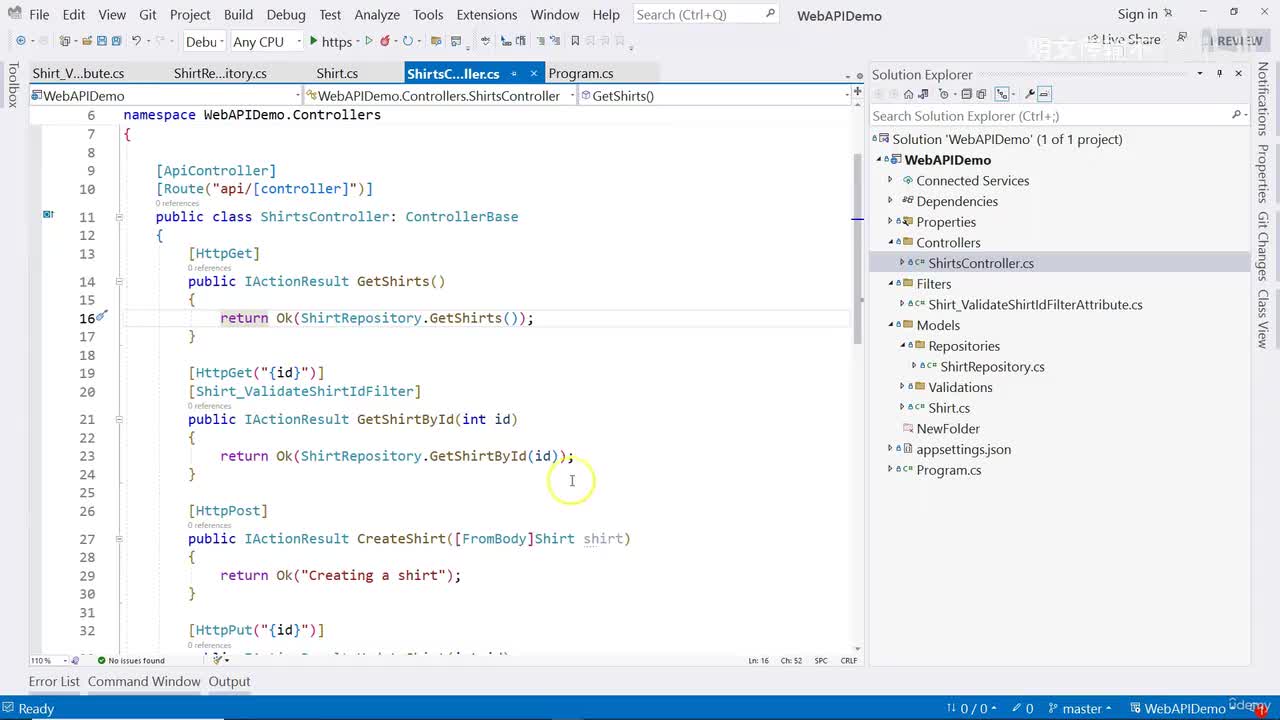Open the Extensions menu
Image resolution: width=1280 pixels, height=720 pixels.
[x=487, y=14]
